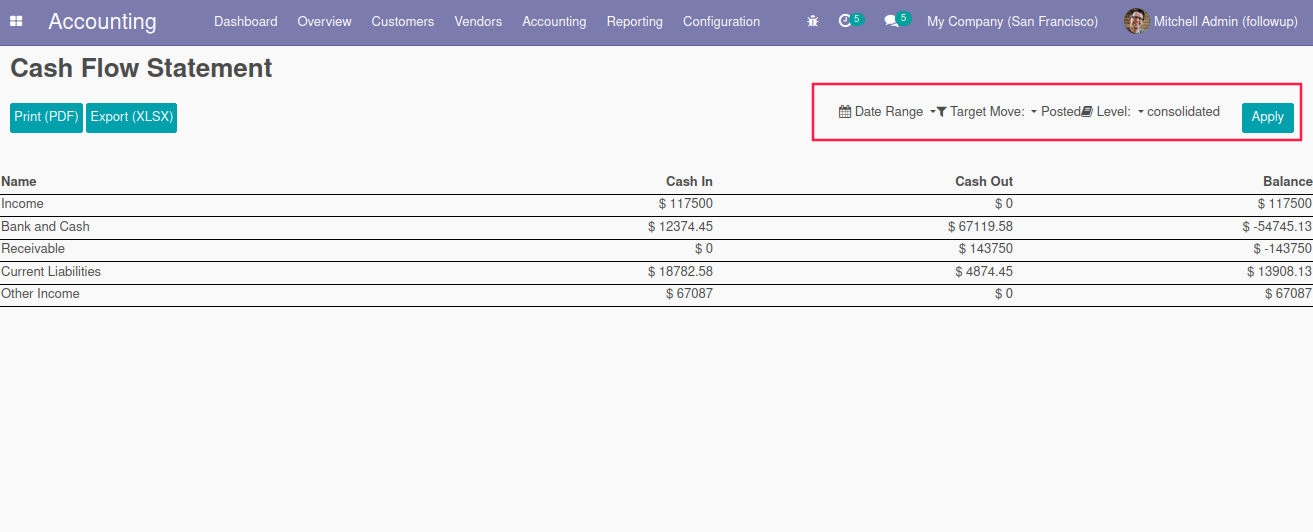Viewport: 1313px width, 532px height.
Task: Open the Vendors menu
Action: click(x=478, y=21)
